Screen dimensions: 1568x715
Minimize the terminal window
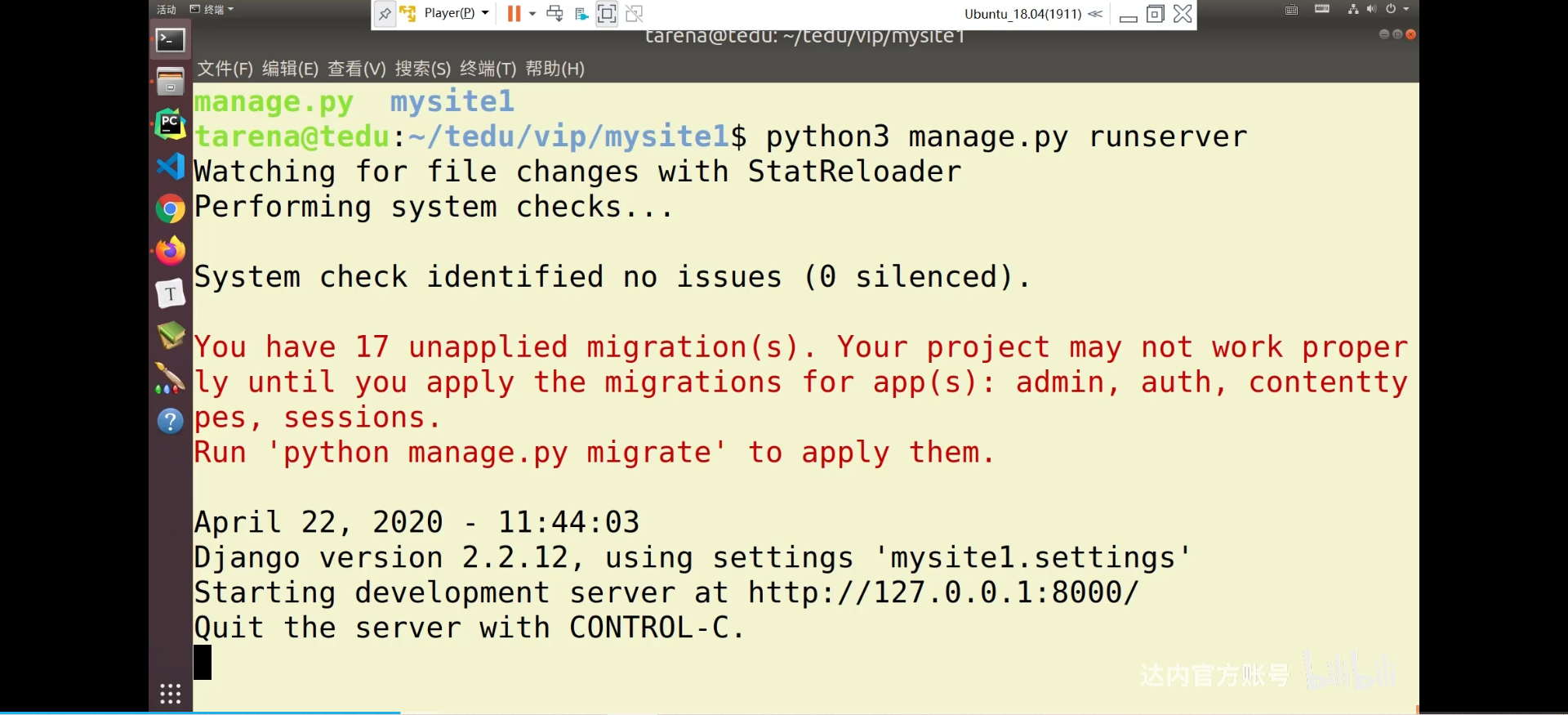click(x=1383, y=34)
